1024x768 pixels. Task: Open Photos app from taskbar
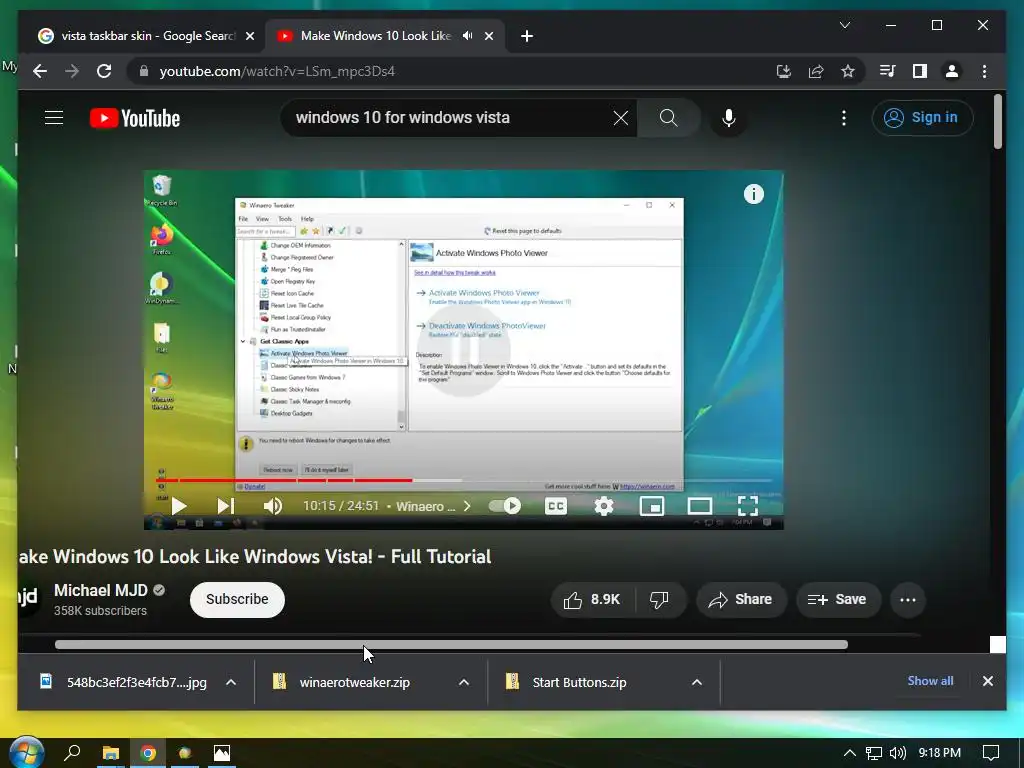tap(222, 753)
